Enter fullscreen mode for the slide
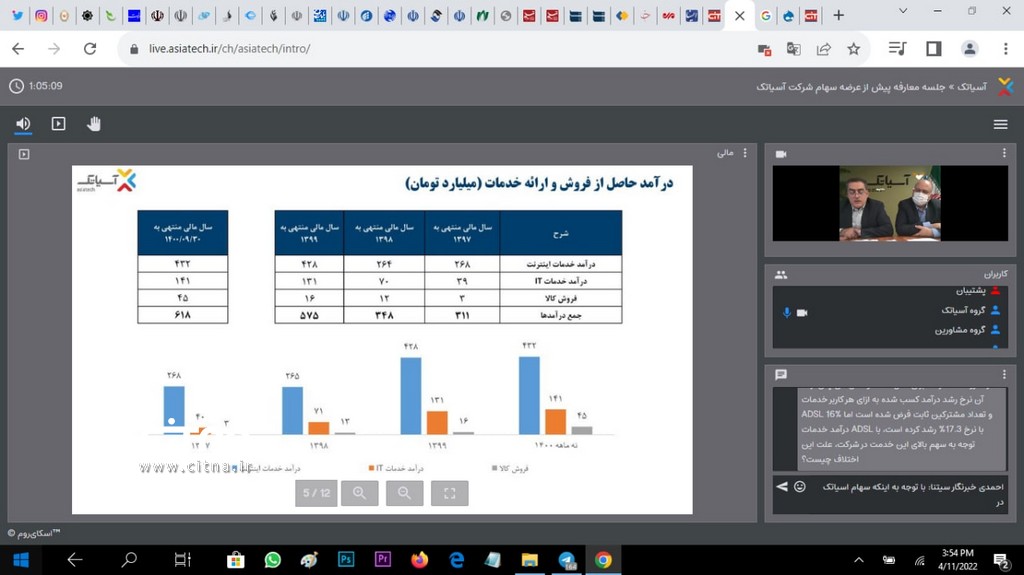 [x=449, y=492]
